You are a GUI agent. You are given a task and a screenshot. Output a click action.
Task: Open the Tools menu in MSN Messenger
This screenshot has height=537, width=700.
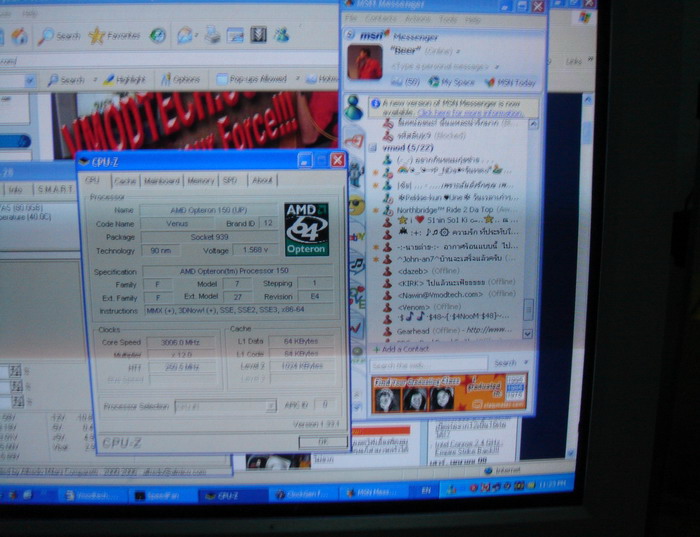tap(448, 20)
